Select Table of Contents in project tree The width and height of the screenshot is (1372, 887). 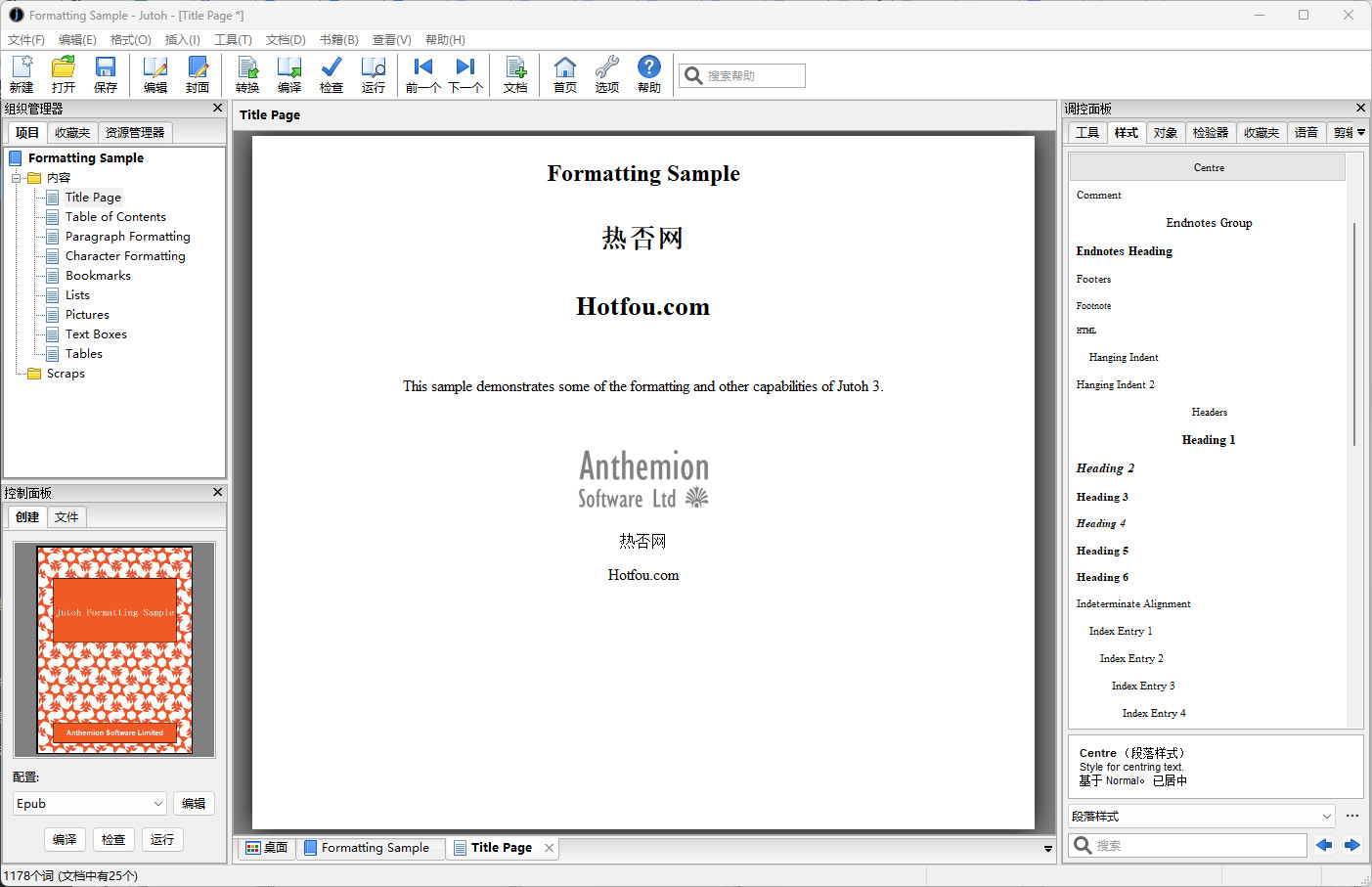(115, 217)
